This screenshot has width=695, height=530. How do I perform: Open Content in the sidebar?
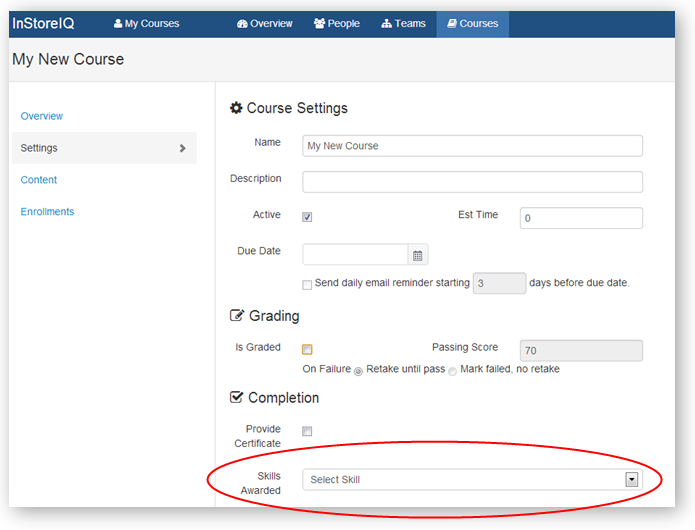(39, 180)
